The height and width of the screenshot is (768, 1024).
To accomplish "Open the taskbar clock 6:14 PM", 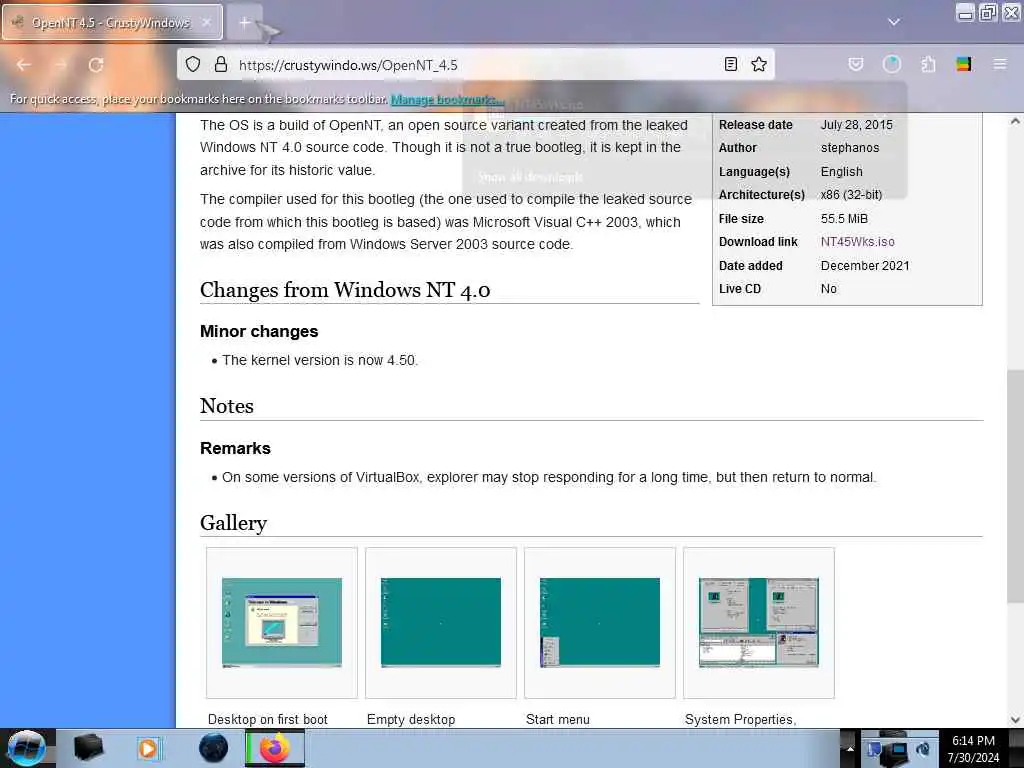I will pyautogui.click(x=973, y=749).
